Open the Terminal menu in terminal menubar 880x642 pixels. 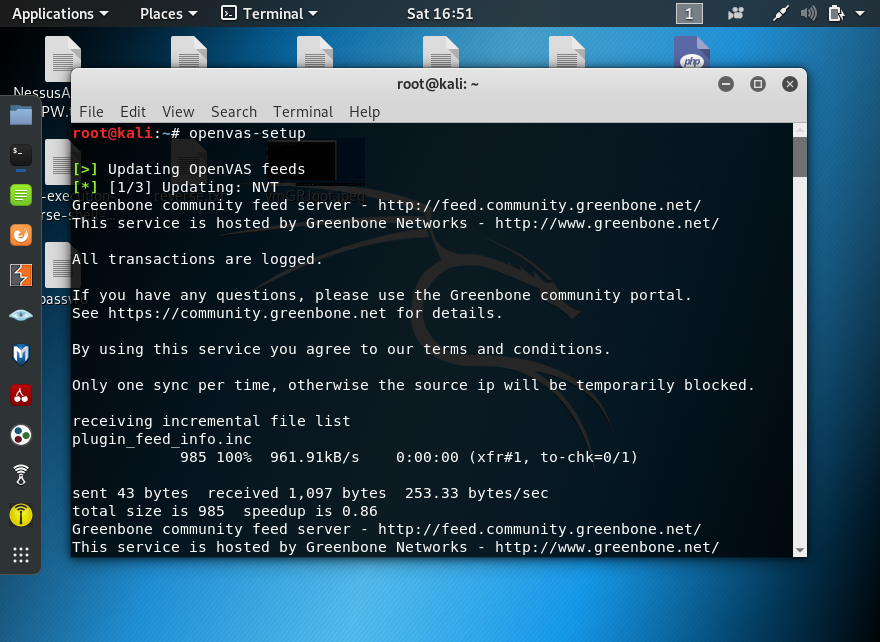point(303,112)
